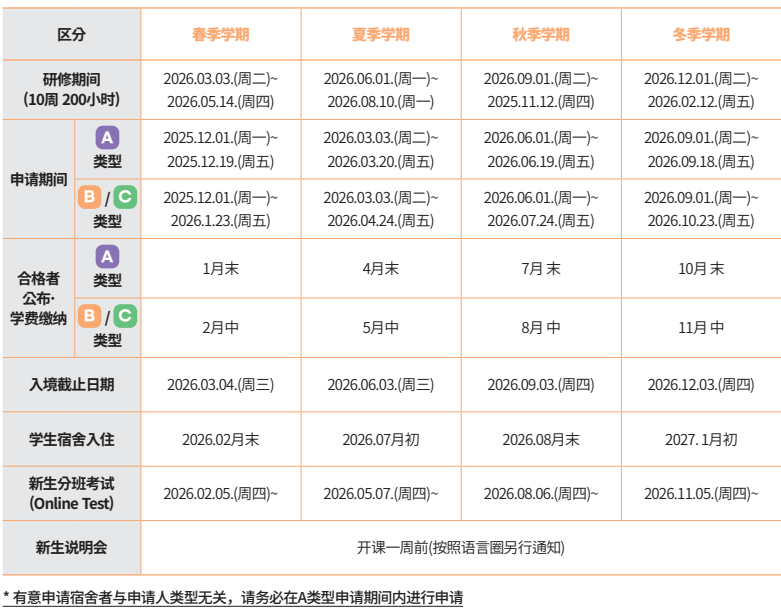
Task: Select the 冬季学期 column header
Action: pos(700,34)
